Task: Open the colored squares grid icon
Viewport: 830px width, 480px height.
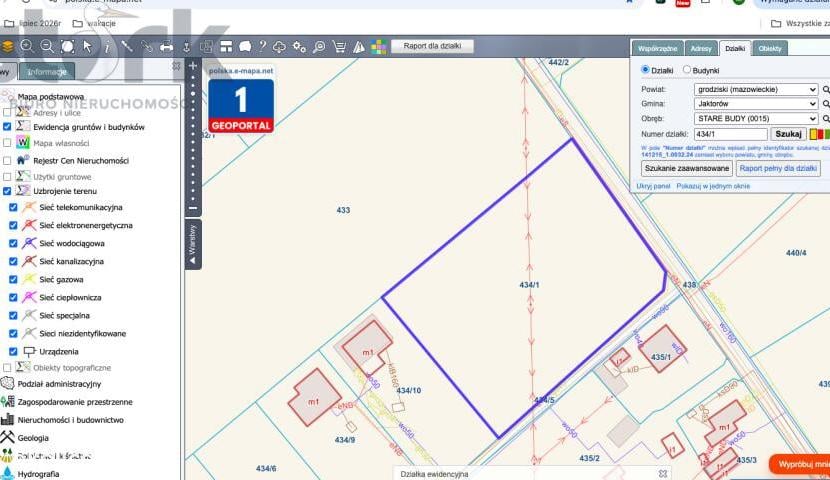Action: pyautogui.click(x=378, y=47)
